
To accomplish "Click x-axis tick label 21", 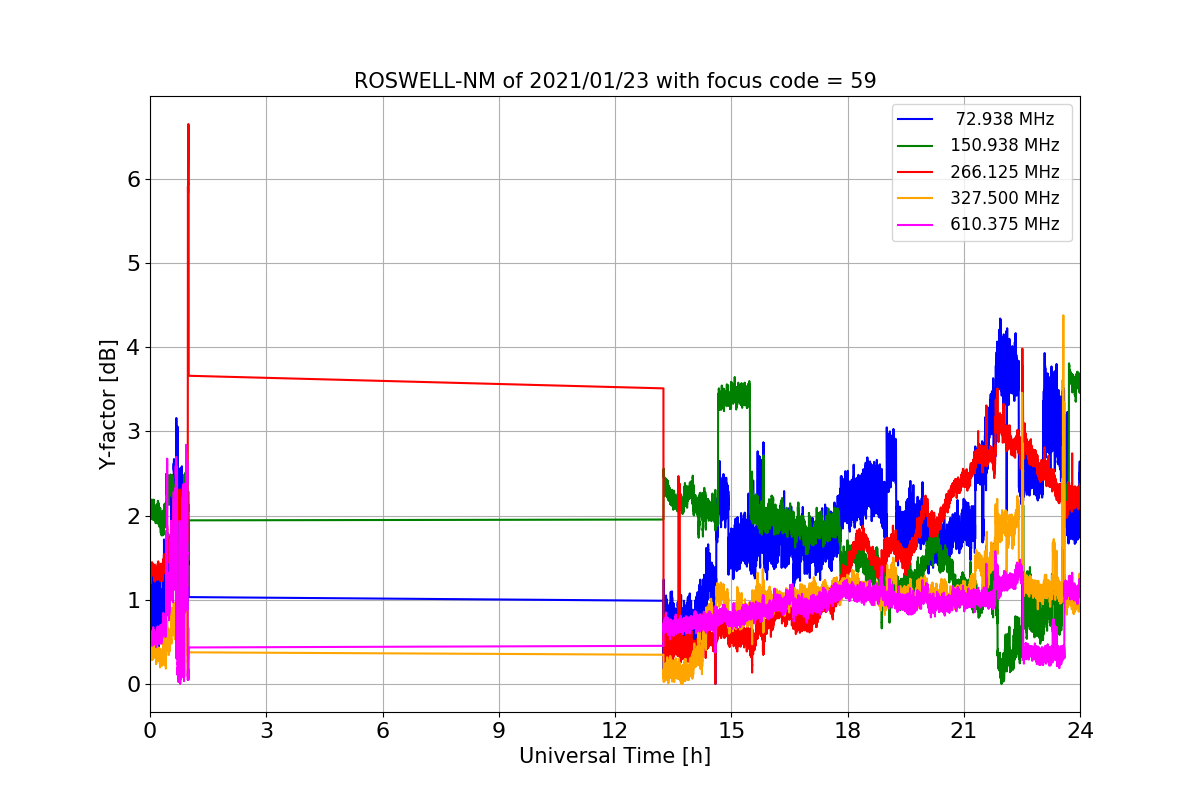I will click(x=964, y=730).
